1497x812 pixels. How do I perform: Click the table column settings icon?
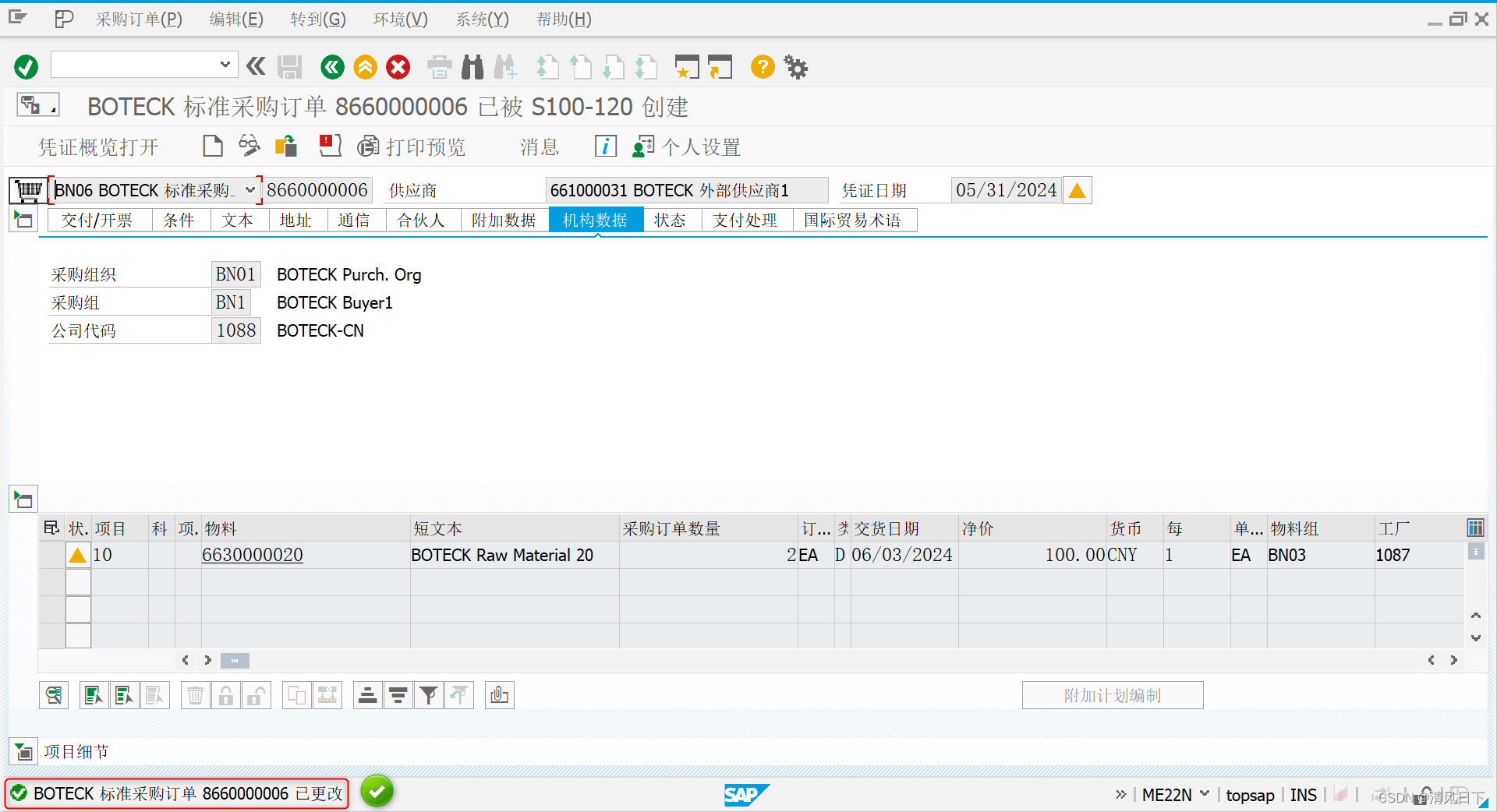1475,528
